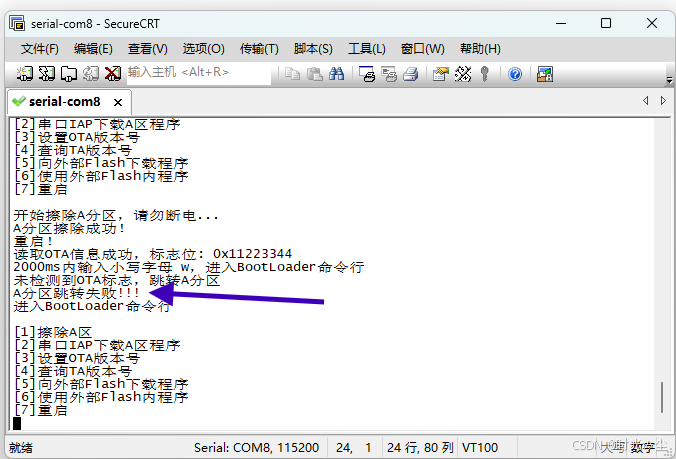The width and height of the screenshot is (676, 459).
Task: Click the Public Key Assistant key icon
Action: pos(485,74)
